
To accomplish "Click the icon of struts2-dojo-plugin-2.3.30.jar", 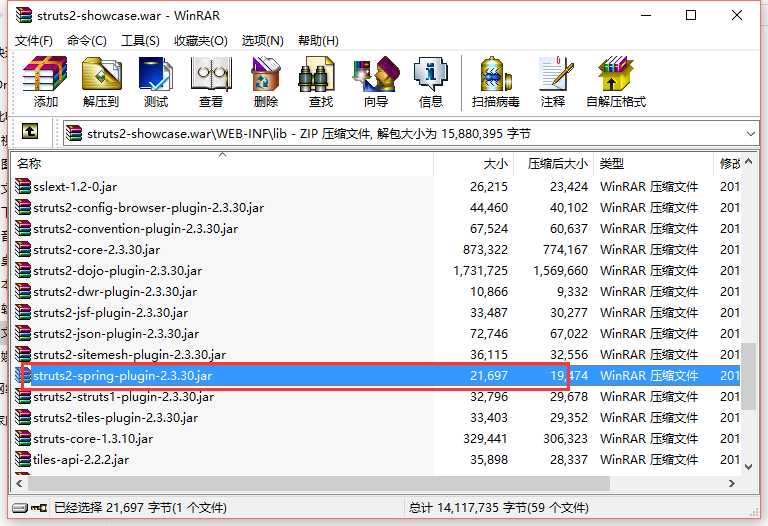I will coord(23,270).
